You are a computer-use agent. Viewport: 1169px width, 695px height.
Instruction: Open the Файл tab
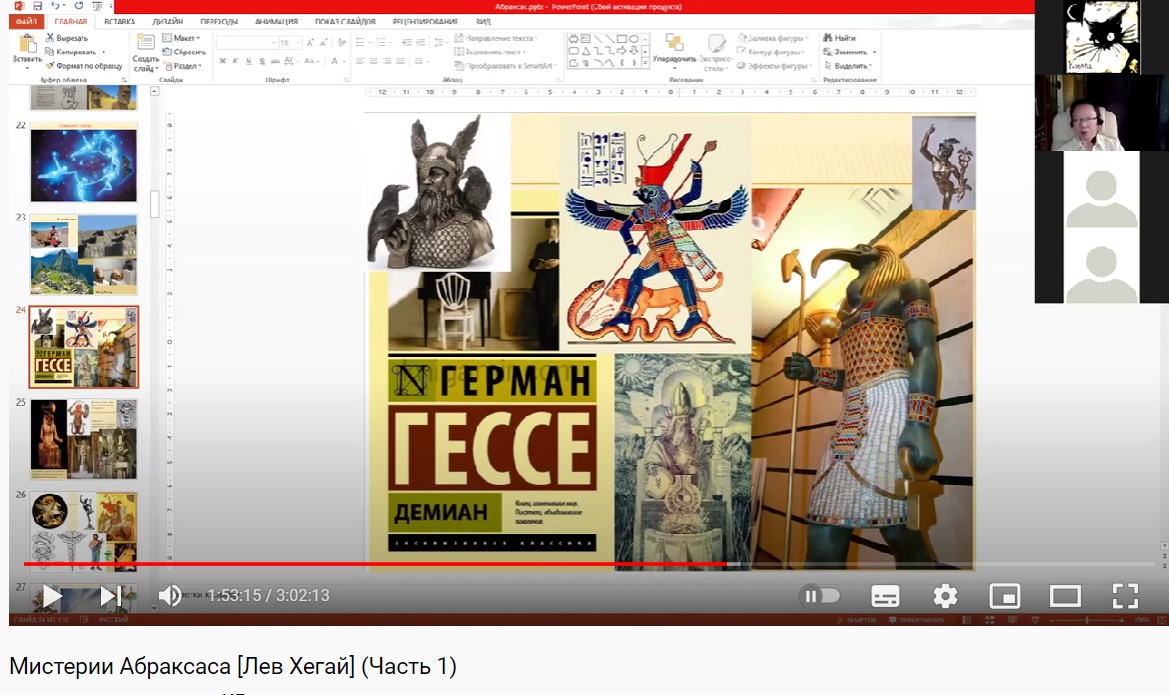pos(26,22)
